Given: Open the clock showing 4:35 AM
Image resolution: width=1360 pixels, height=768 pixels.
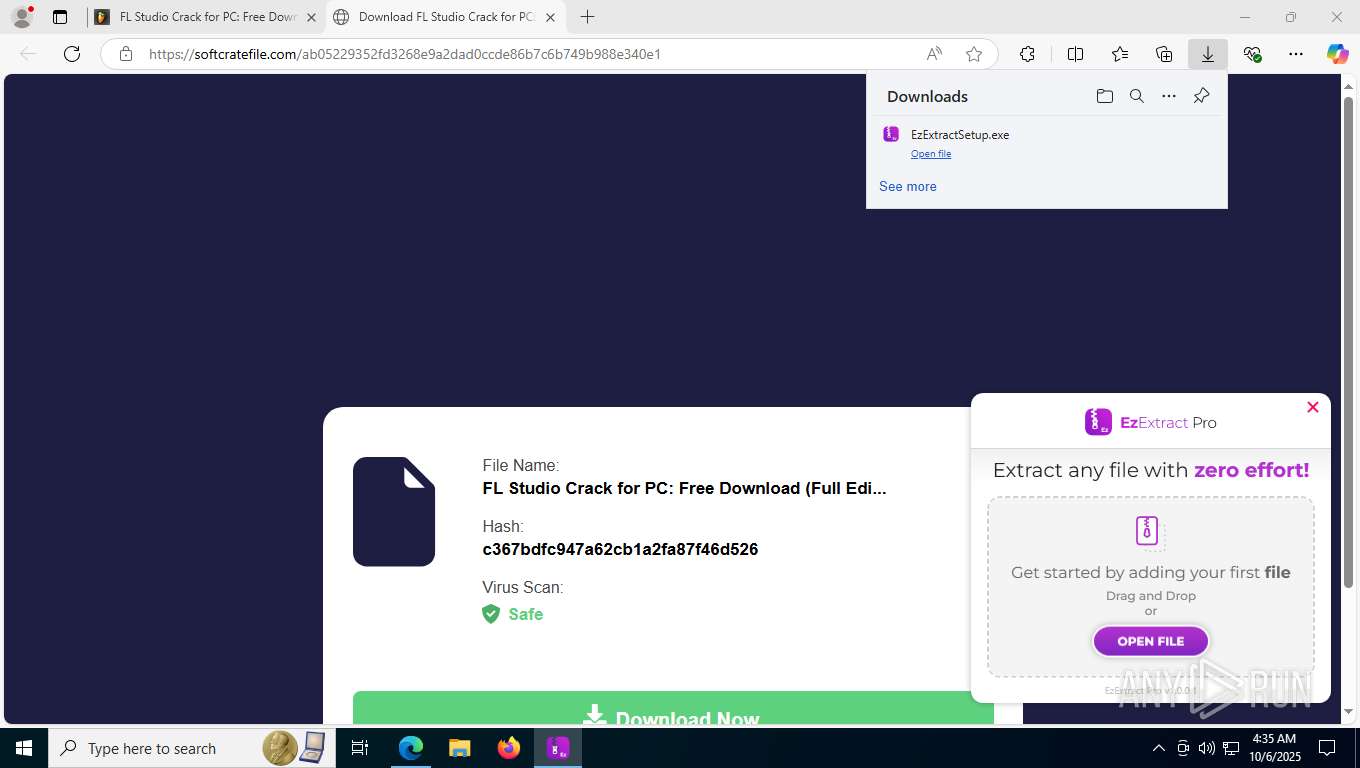Looking at the screenshot, I should pyautogui.click(x=1273, y=748).
